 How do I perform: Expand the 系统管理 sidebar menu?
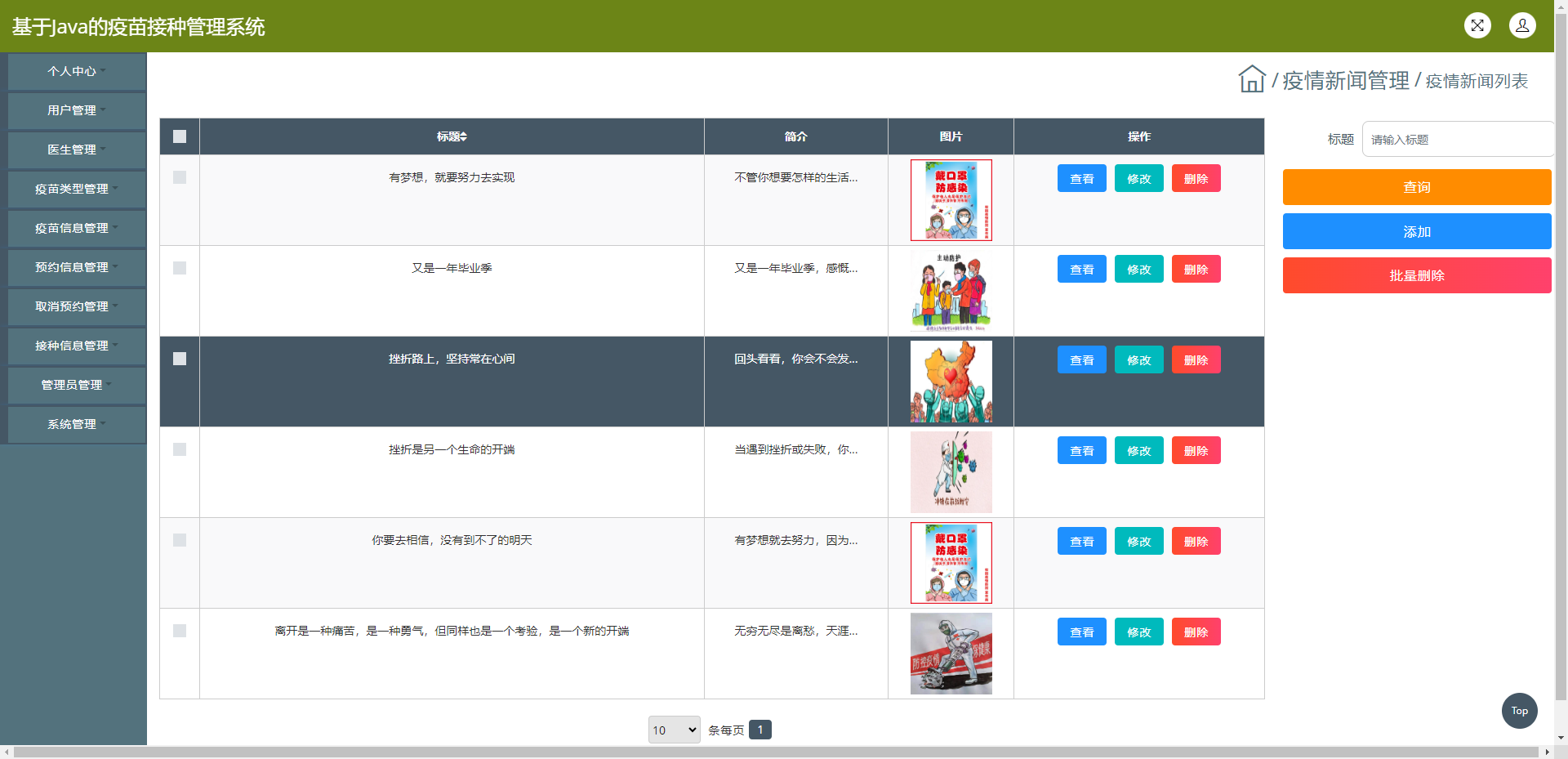(73, 424)
